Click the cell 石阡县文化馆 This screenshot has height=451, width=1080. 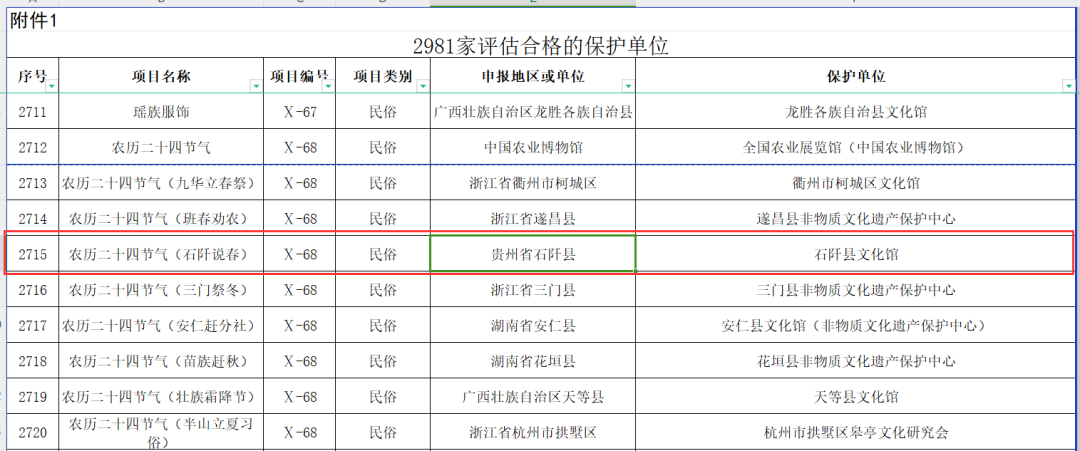pyautogui.click(x=856, y=254)
